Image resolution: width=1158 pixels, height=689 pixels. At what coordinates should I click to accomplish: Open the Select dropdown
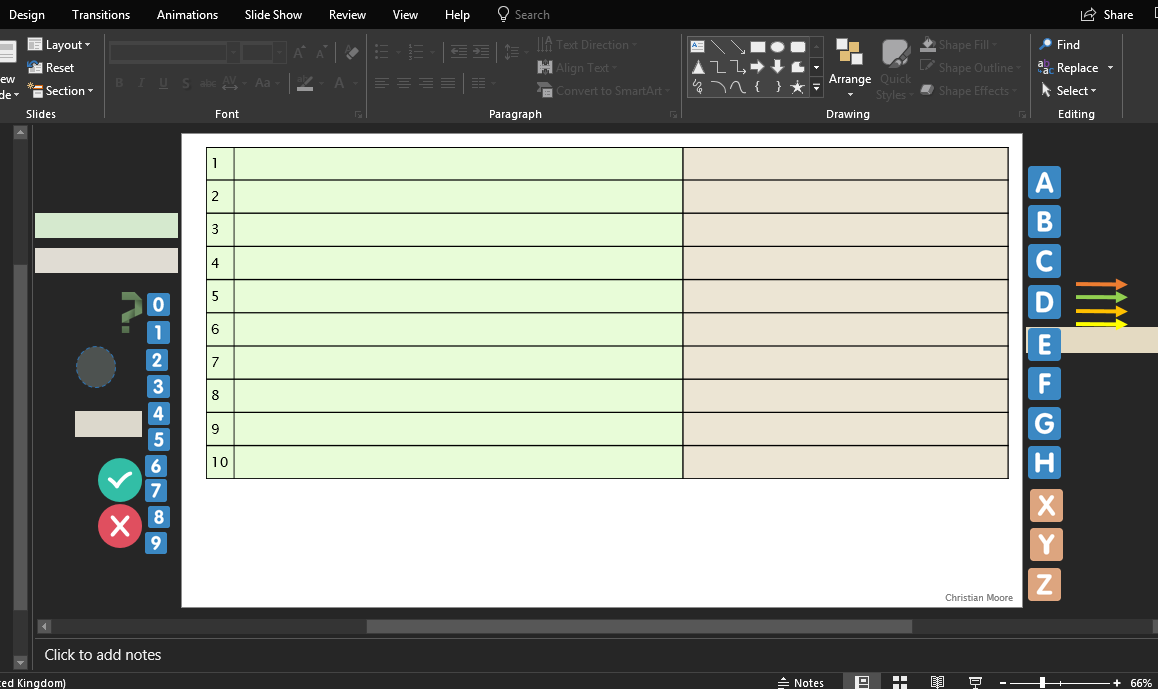click(1069, 91)
